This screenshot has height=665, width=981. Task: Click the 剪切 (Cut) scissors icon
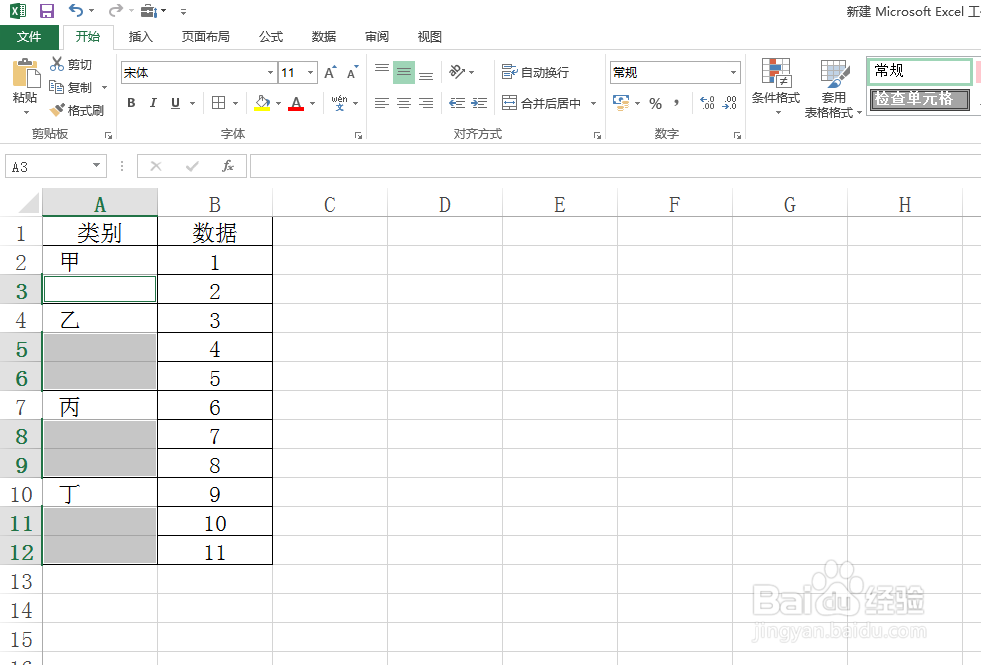(58, 64)
